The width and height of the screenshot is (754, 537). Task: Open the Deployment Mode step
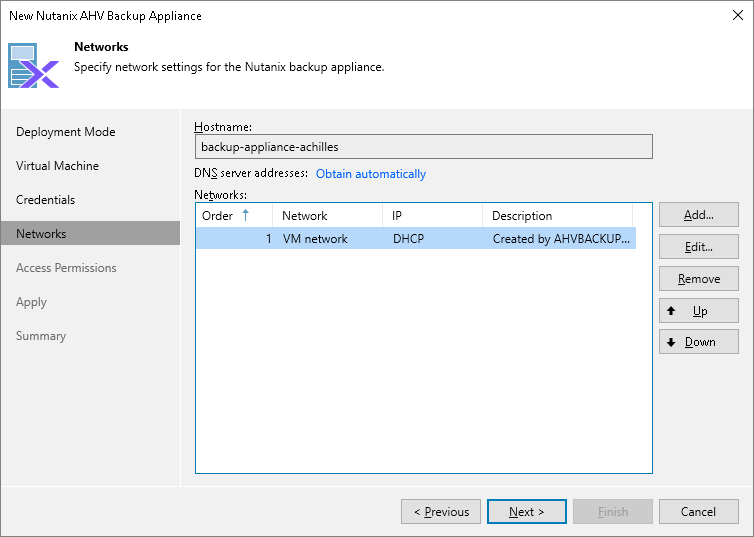pos(66,132)
